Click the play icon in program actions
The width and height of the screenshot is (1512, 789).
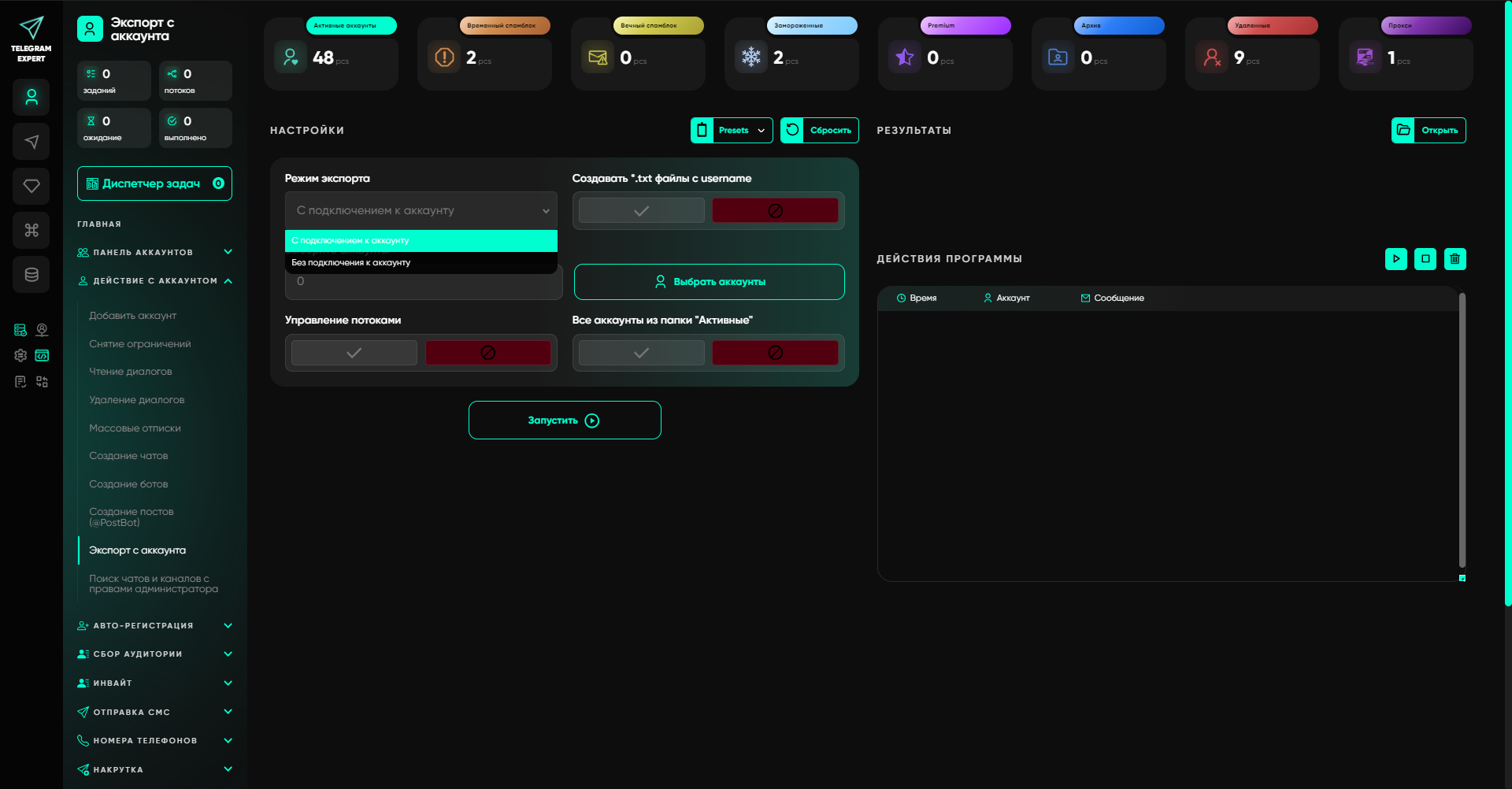tap(1395, 258)
